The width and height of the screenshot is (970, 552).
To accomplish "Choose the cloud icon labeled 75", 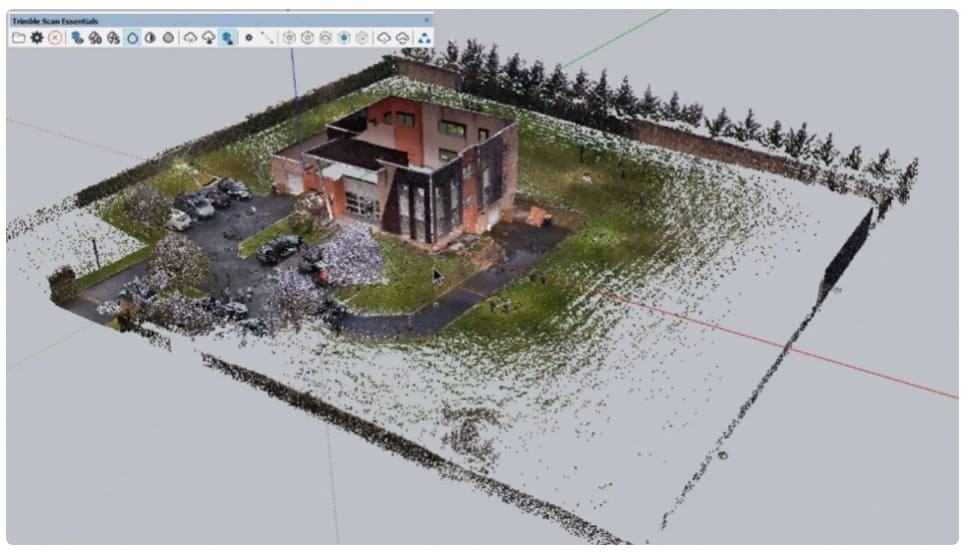I will click(113, 38).
